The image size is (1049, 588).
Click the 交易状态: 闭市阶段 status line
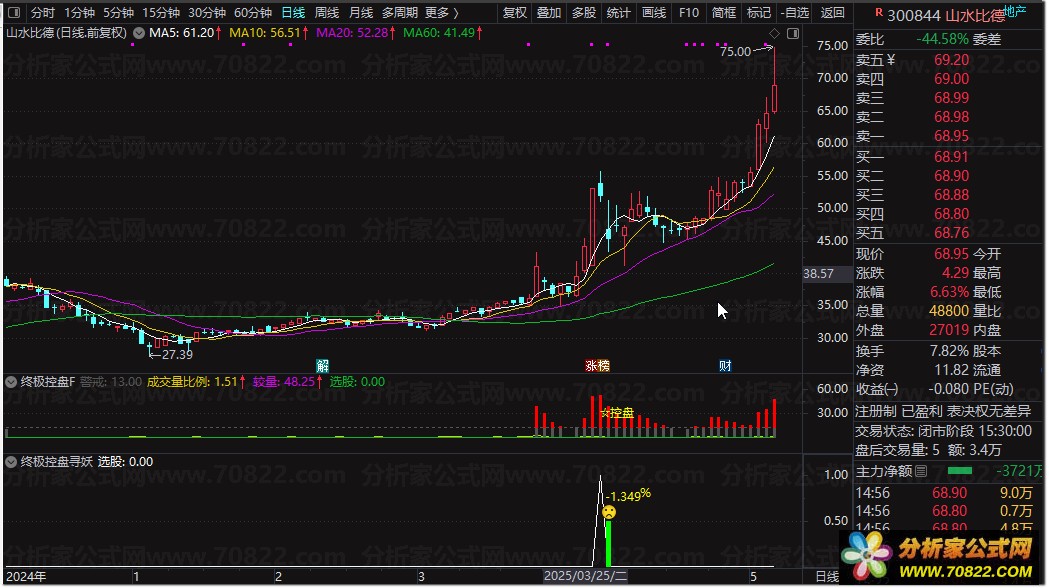943,431
